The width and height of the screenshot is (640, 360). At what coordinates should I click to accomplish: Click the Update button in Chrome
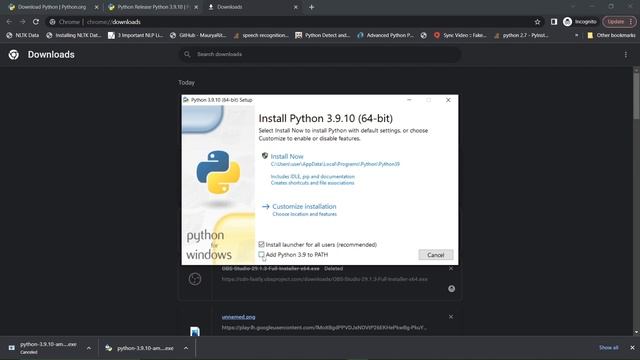(619, 22)
